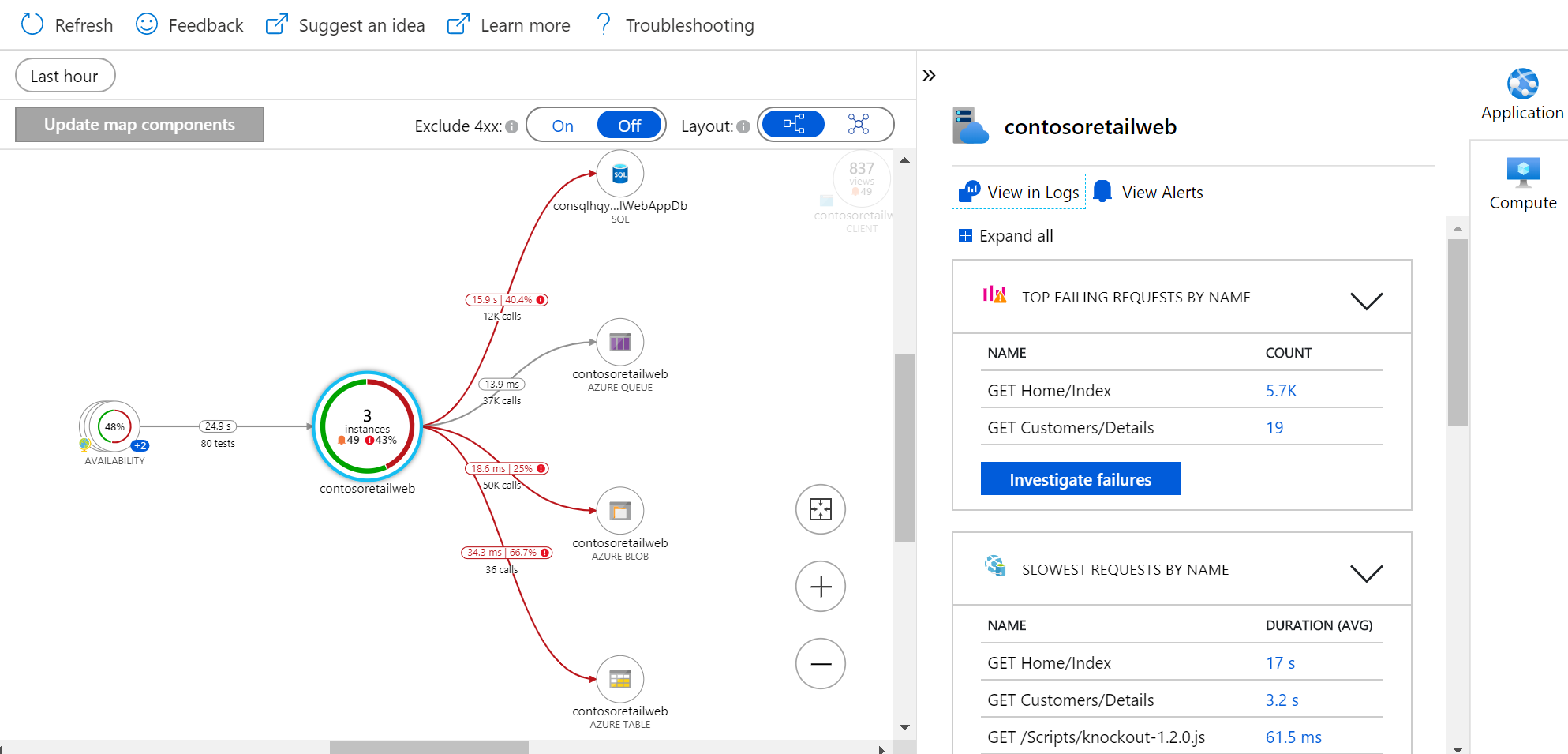Image resolution: width=1568 pixels, height=754 pixels.
Task: Click the fit-to-screen map icon
Action: pyautogui.click(x=821, y=509)
